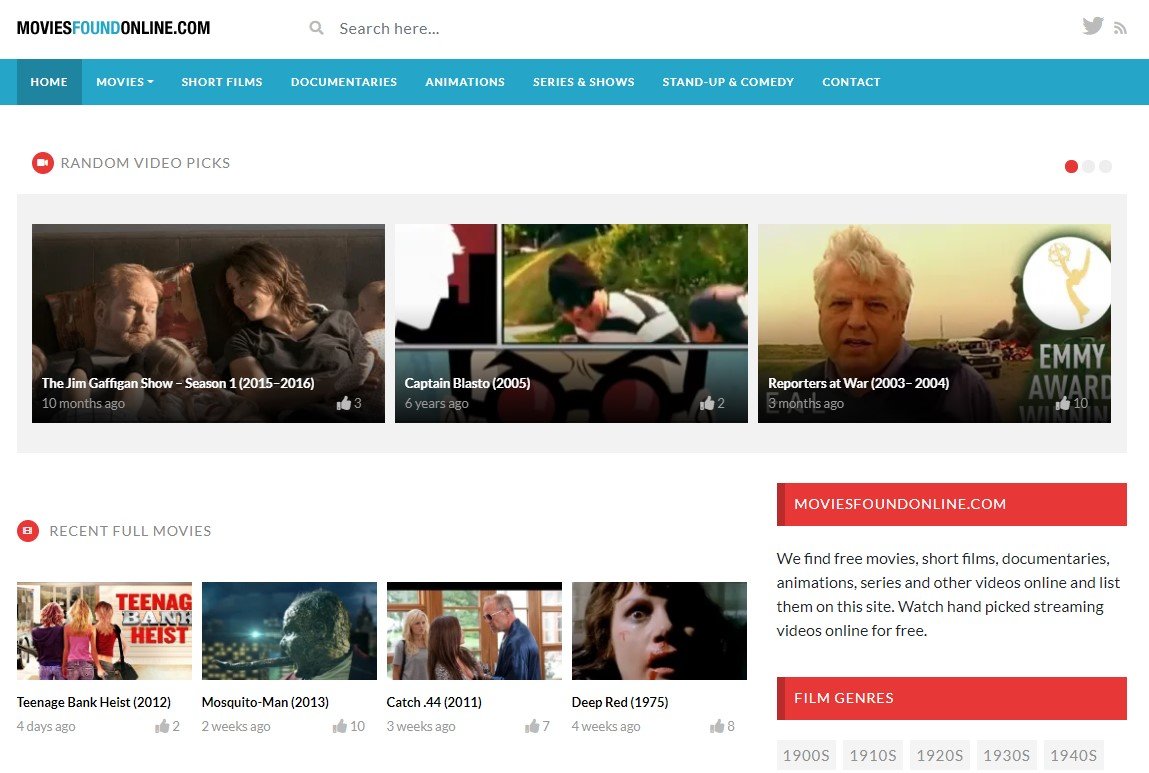The height and width of the screenshot is (773, 1149).
Task: Open Series & Shows section
Action: point(583,82)
